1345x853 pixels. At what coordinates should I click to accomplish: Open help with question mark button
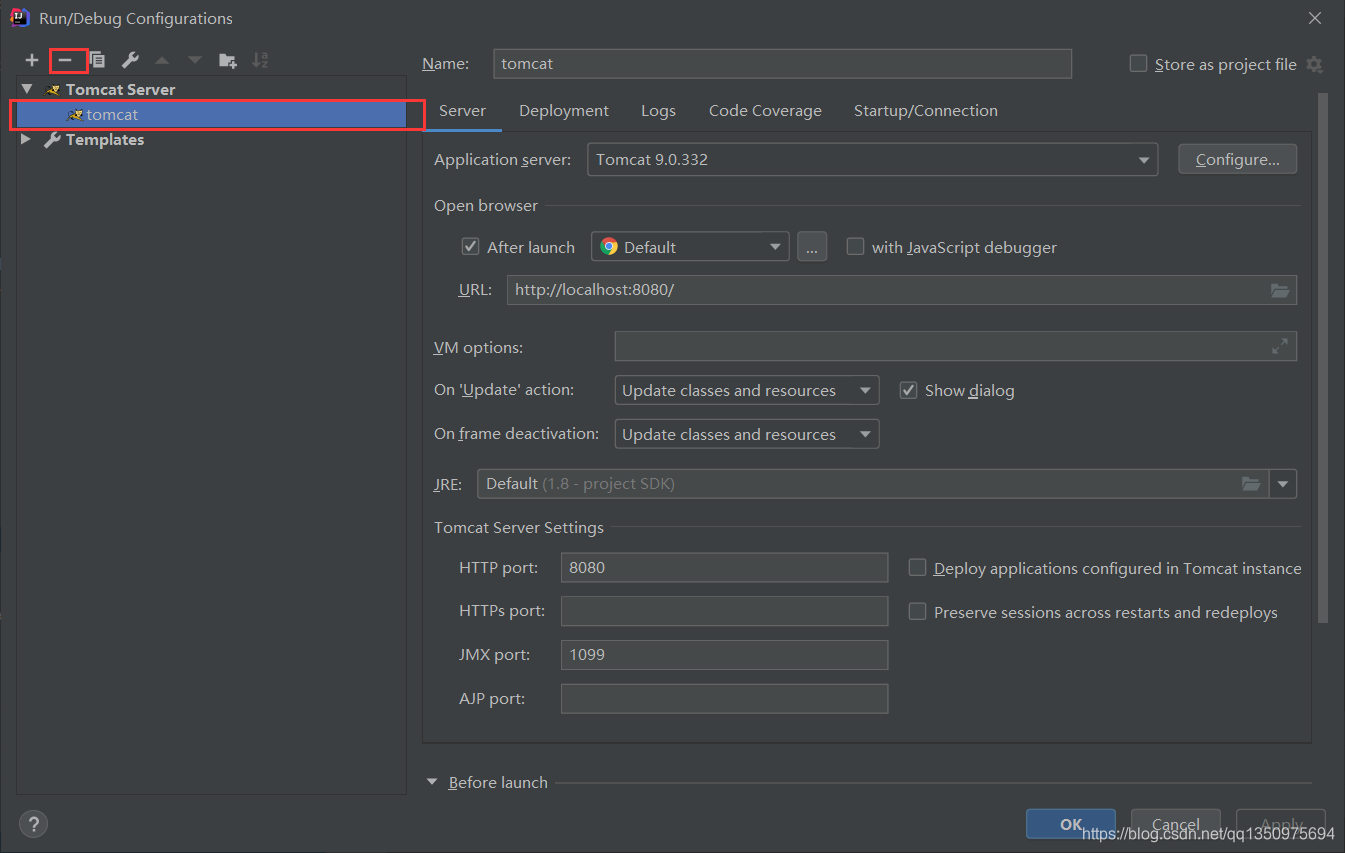pyautogui.click(x=33, y=824)
